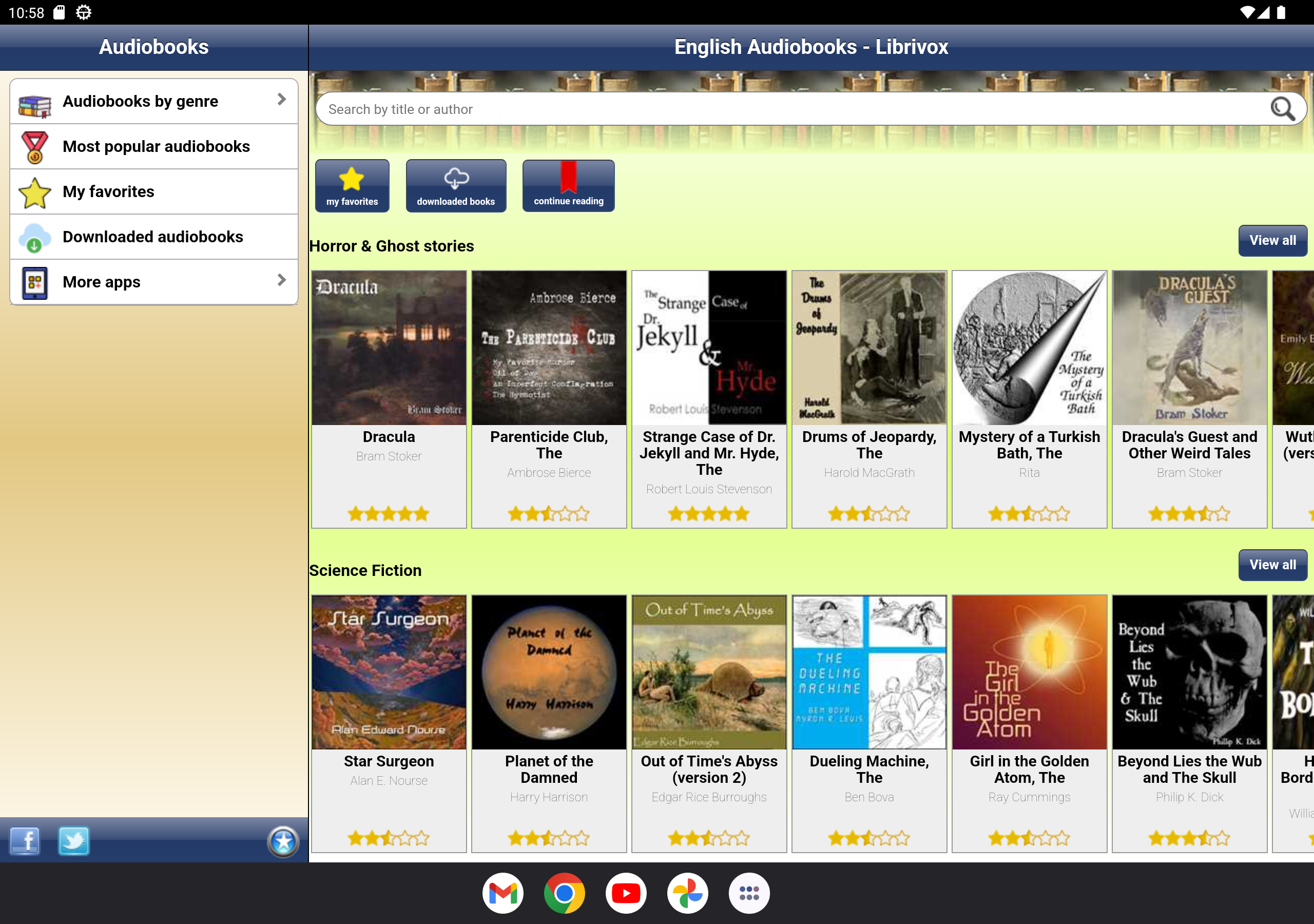This screenshot has width=1314, height=924.
Task: Open Planet of the Damned cover
Action: (x=549, y=672)
